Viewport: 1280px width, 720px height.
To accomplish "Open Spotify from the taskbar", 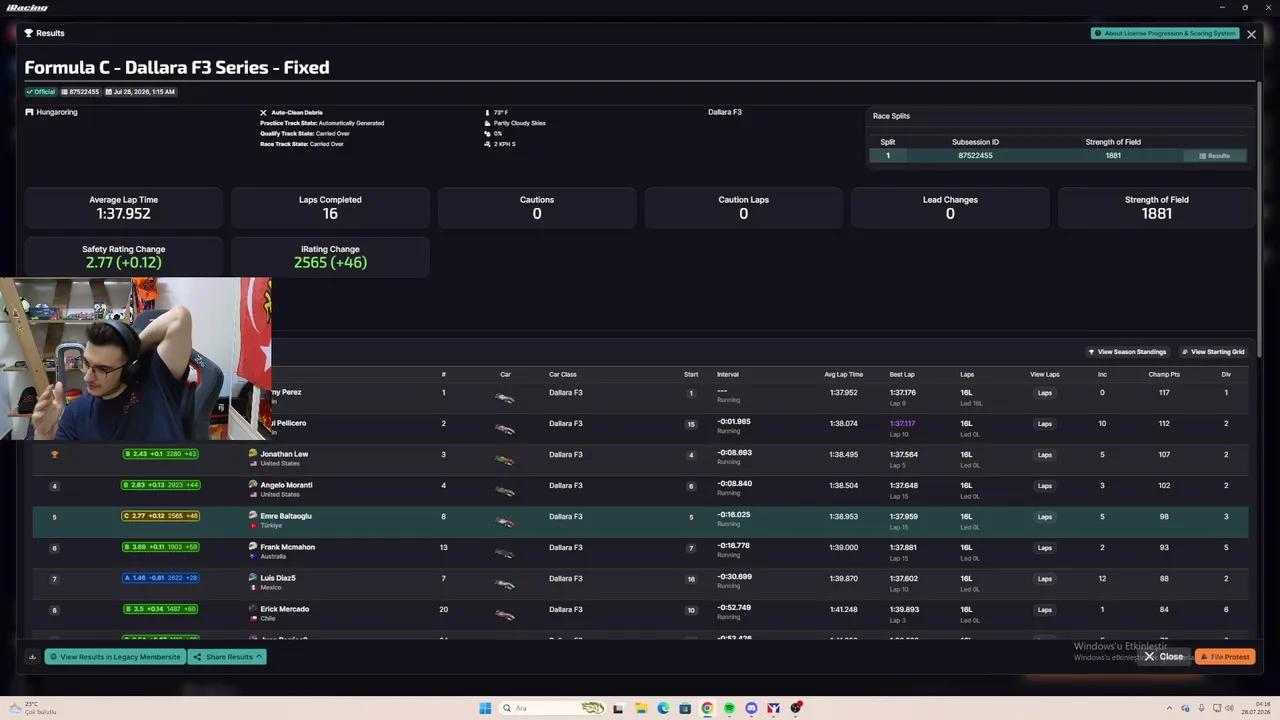I will (729, 708).
